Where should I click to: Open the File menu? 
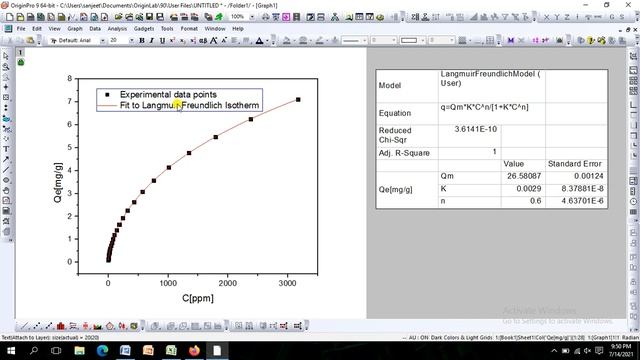coord(21,29)
